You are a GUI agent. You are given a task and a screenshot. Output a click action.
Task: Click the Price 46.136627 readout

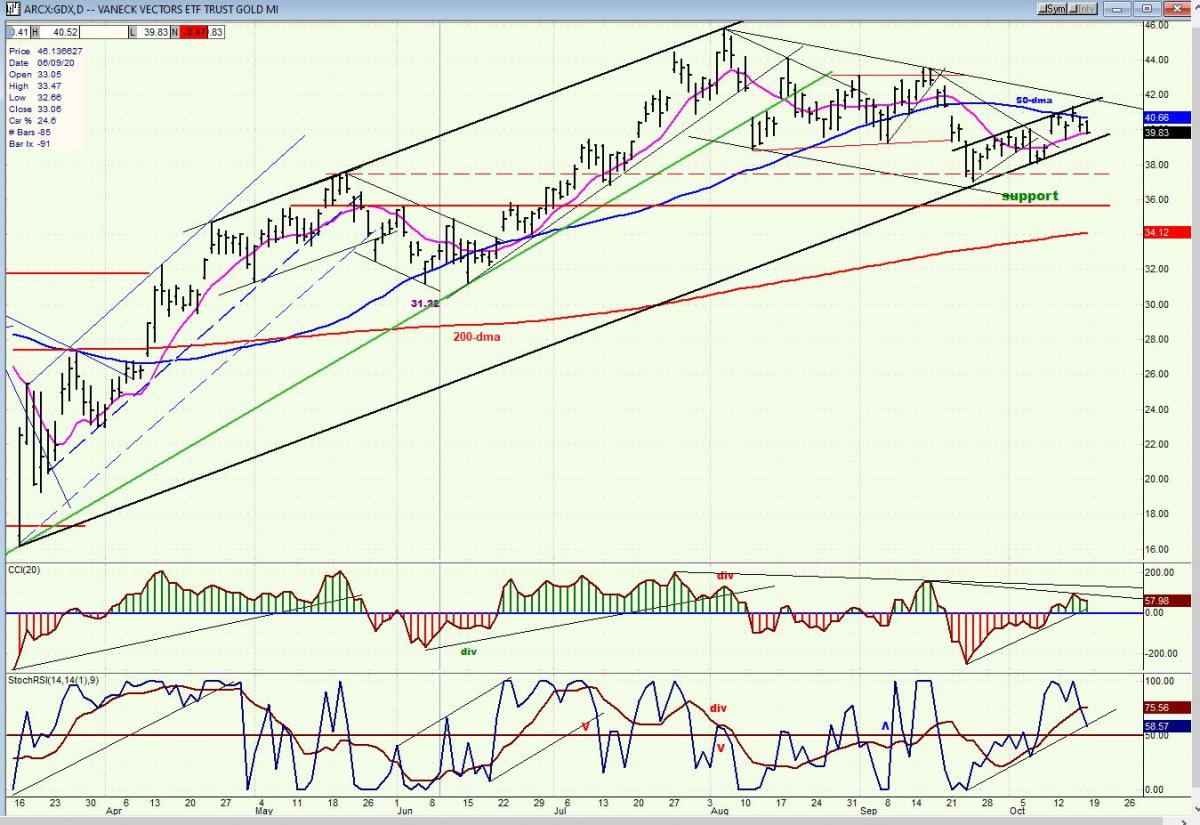tap(46, 52)
